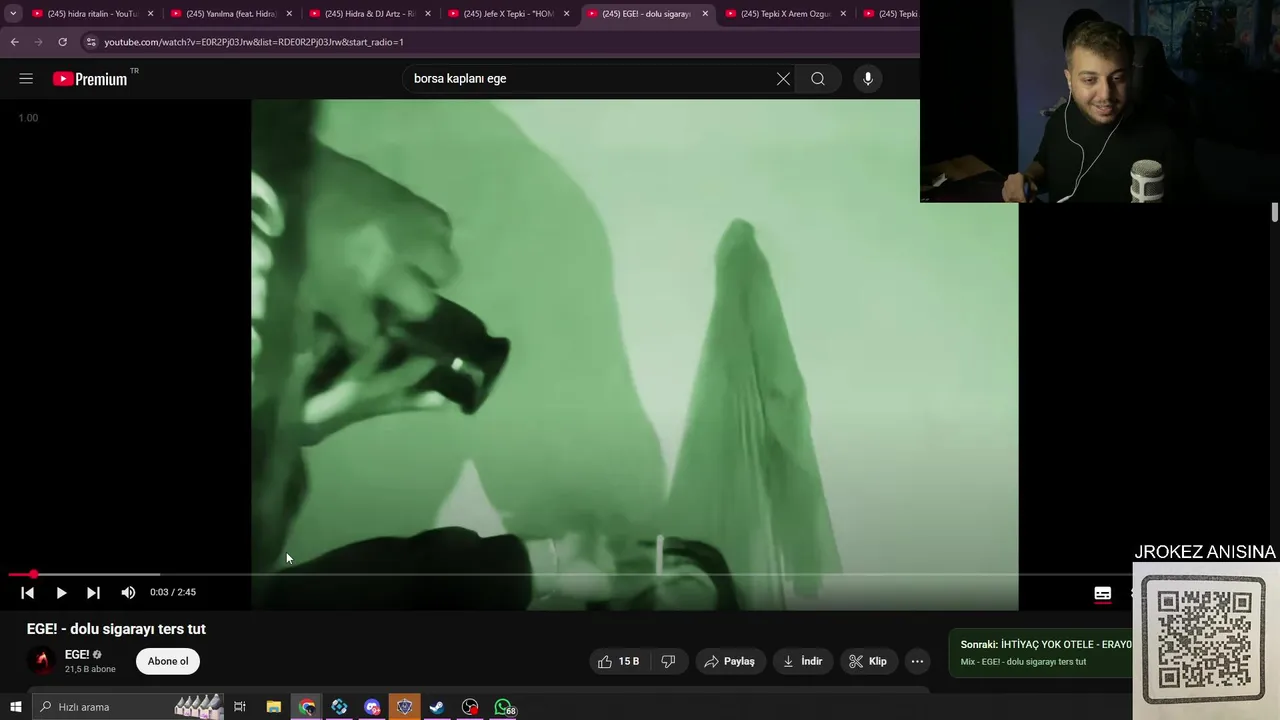Dislike the video with thumbs-down
Image resolution: width=1280 pixels, height=720 pixels.
(x=668, y=661)
